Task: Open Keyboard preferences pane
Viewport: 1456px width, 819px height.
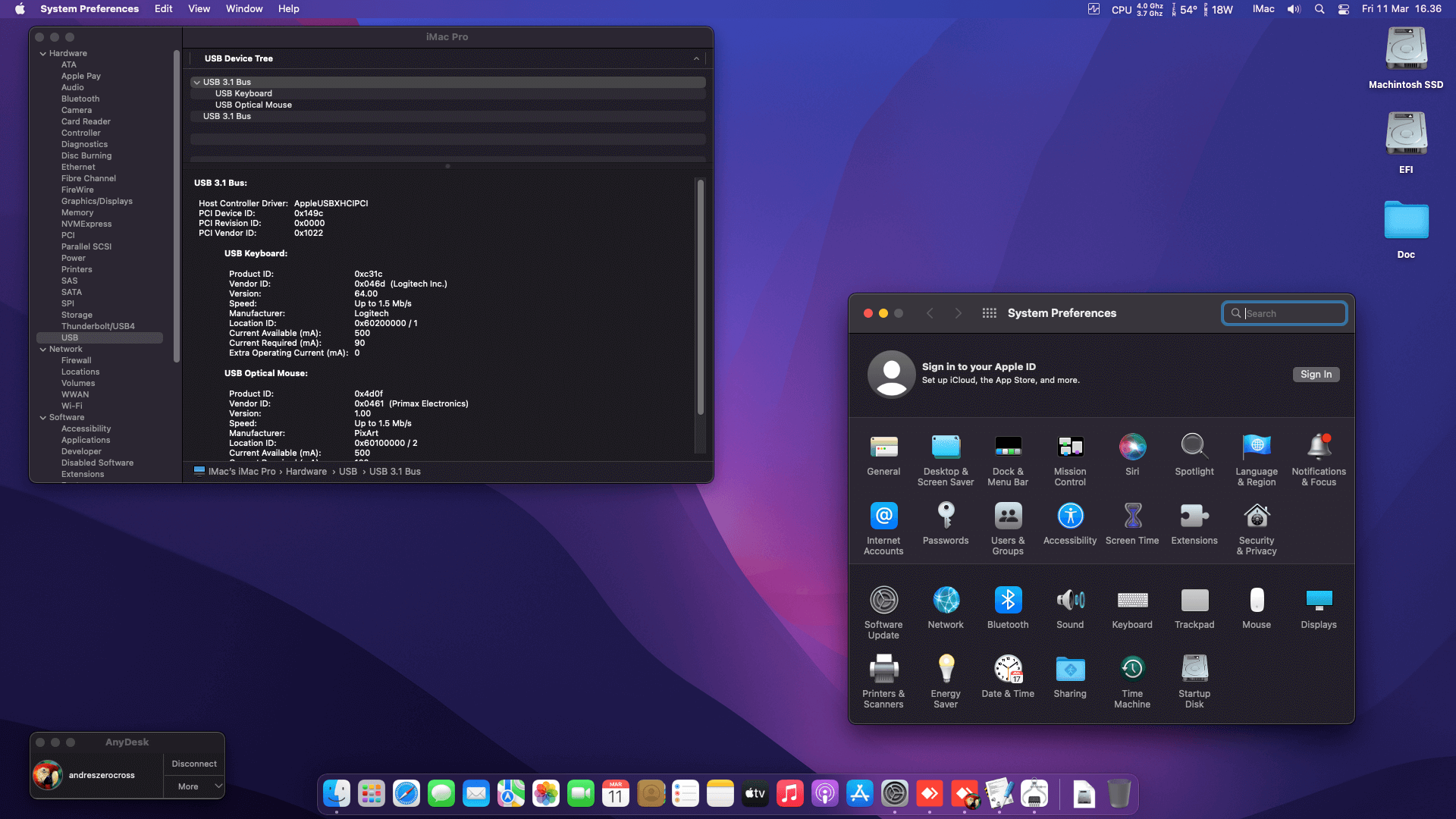Action: (1132, 608)
